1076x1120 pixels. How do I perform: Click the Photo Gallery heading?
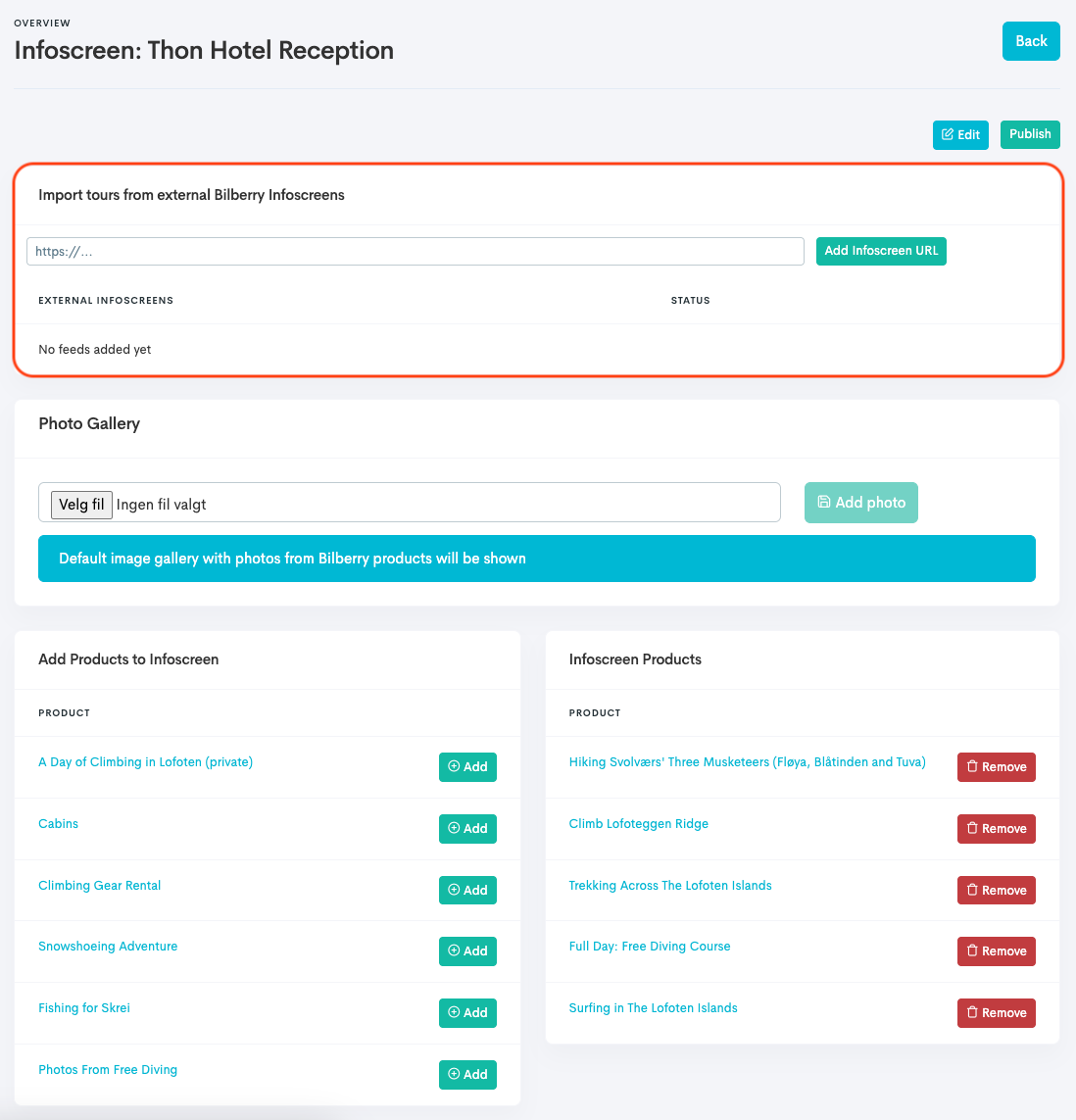(x=89, y=423)
